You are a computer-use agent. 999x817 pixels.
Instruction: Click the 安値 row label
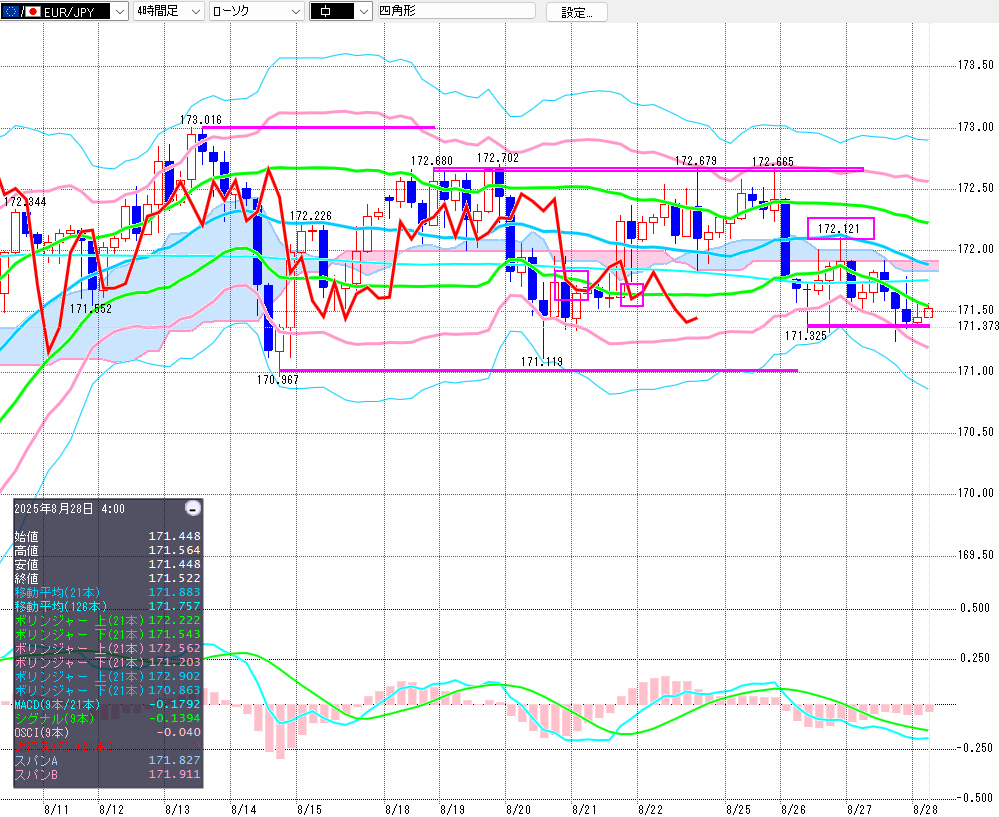click(x=26, y=565)
